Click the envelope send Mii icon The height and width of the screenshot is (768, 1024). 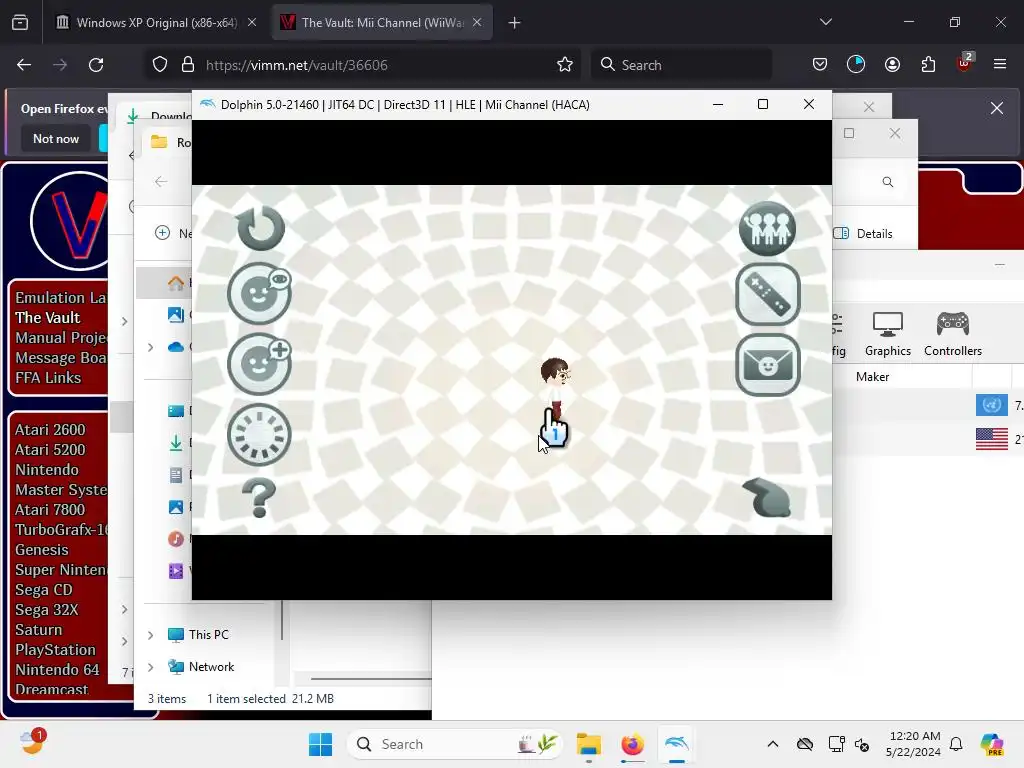[x=767, y=365]
